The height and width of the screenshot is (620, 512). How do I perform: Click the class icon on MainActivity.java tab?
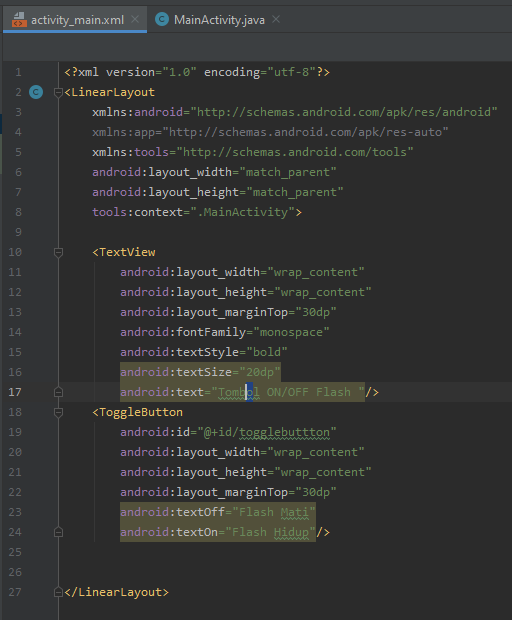[162, 19]
